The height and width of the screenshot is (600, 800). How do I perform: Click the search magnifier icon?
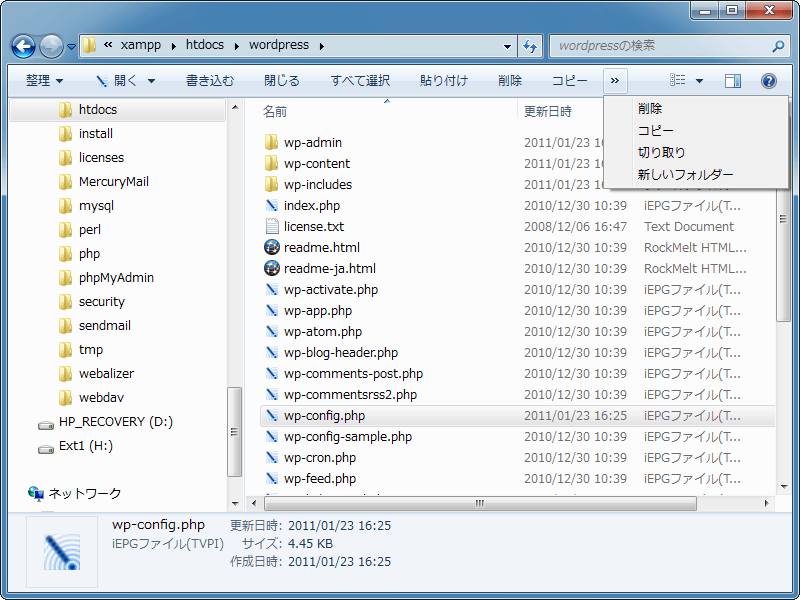(778, 46)
